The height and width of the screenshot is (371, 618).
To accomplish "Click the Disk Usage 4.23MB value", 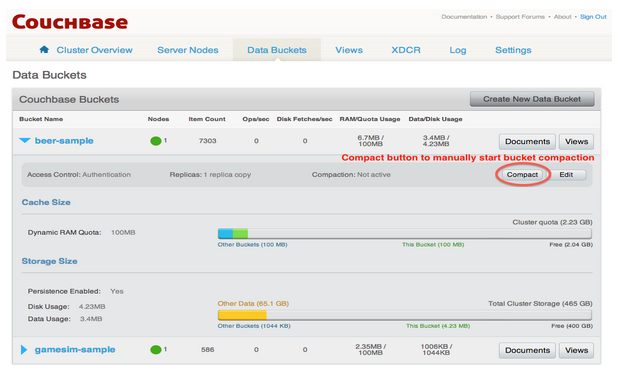I will pyautogui.click(x=92, y=307).
